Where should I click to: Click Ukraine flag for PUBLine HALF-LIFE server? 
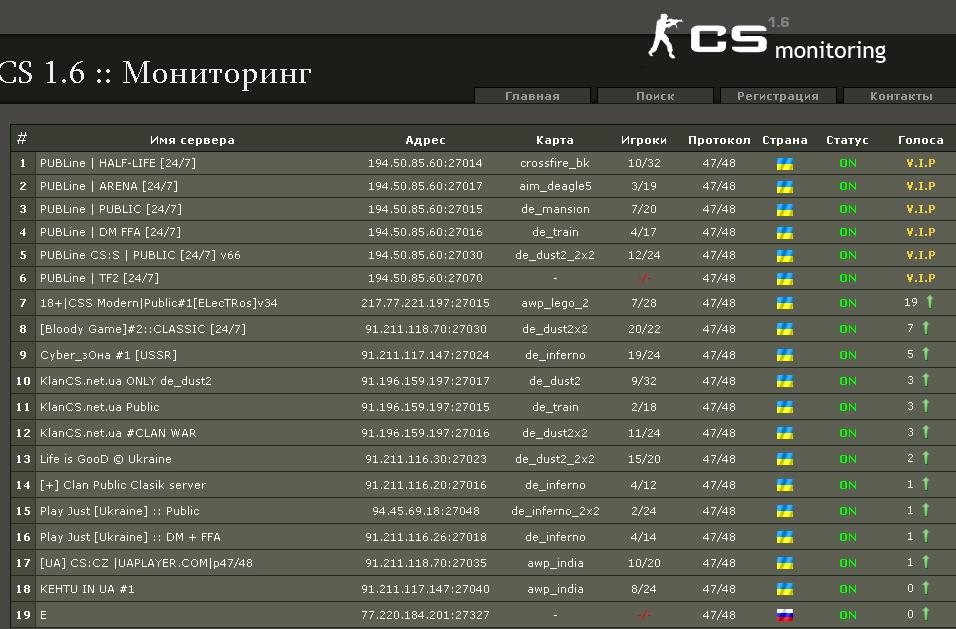click(785, 163)
